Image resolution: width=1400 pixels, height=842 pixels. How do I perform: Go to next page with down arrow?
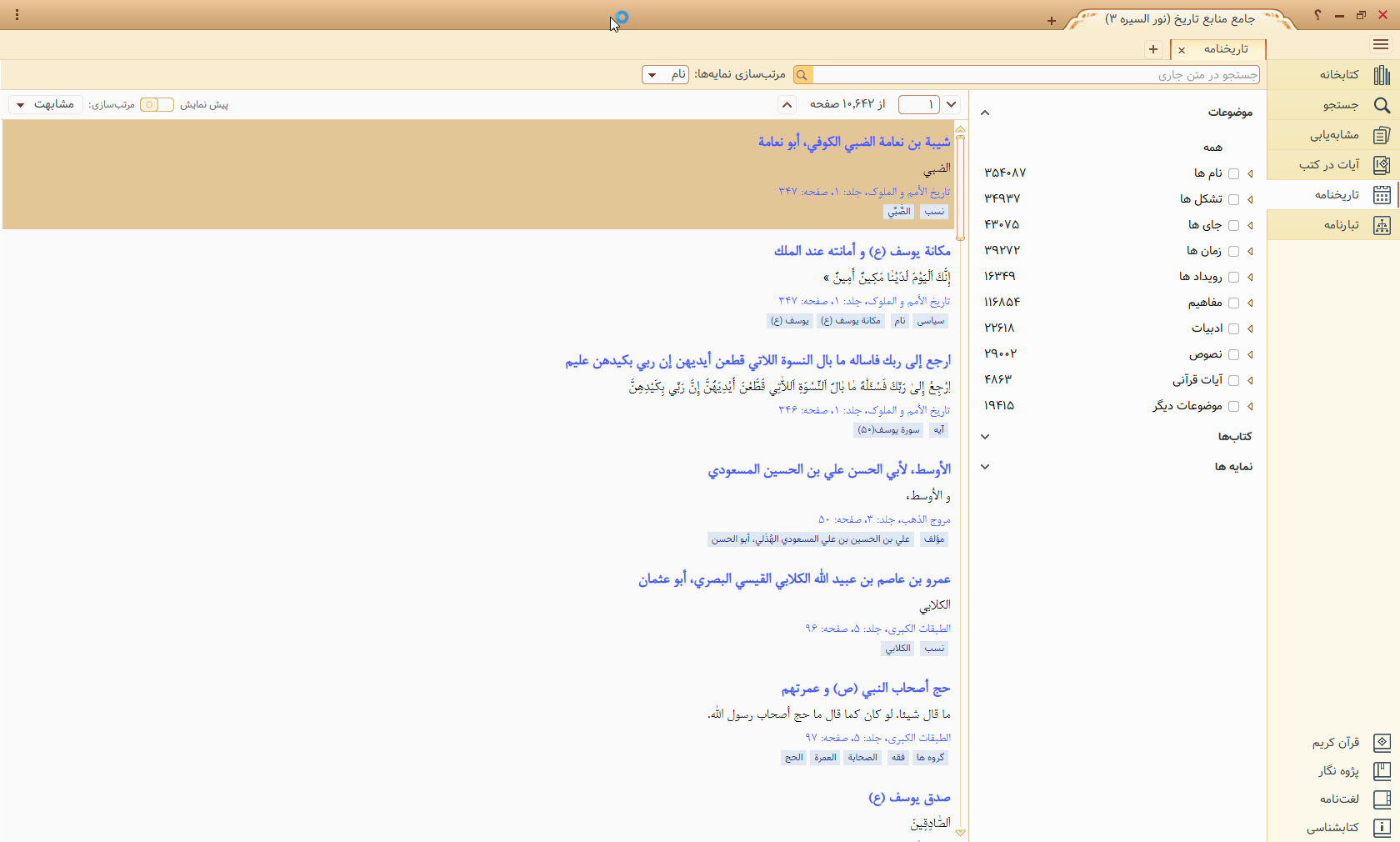[x=952, y=104]
